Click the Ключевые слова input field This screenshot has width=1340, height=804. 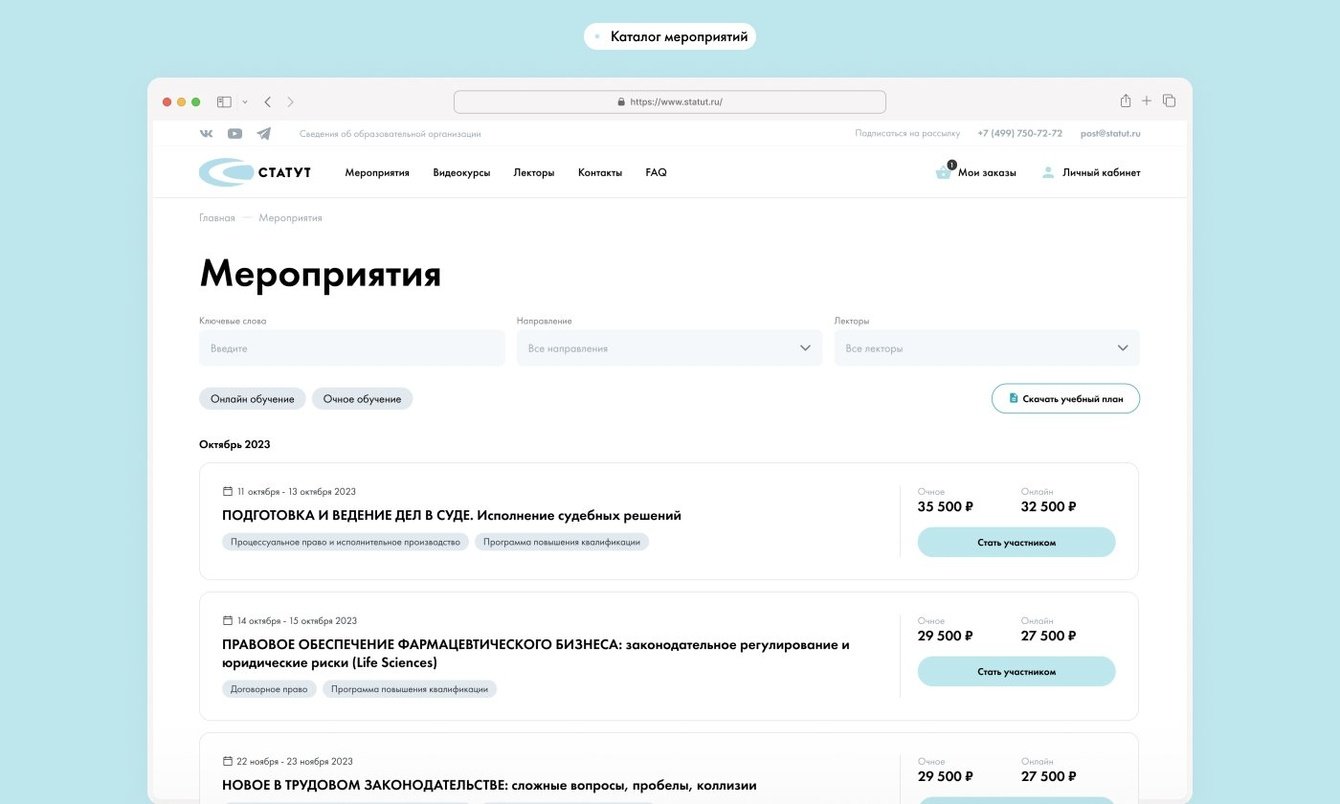click(x=352, y=348)
